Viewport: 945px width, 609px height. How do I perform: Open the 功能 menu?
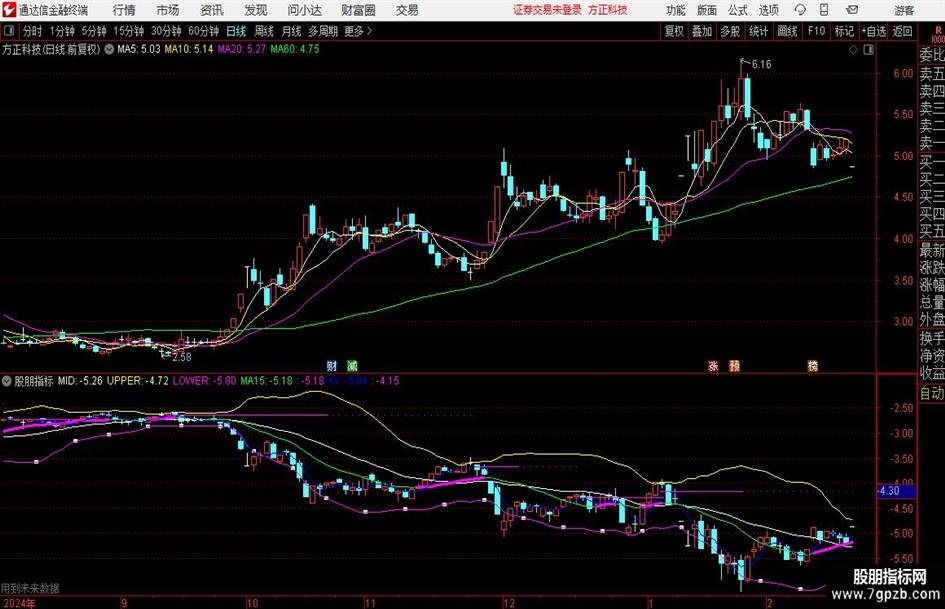(x=676, y=10)
